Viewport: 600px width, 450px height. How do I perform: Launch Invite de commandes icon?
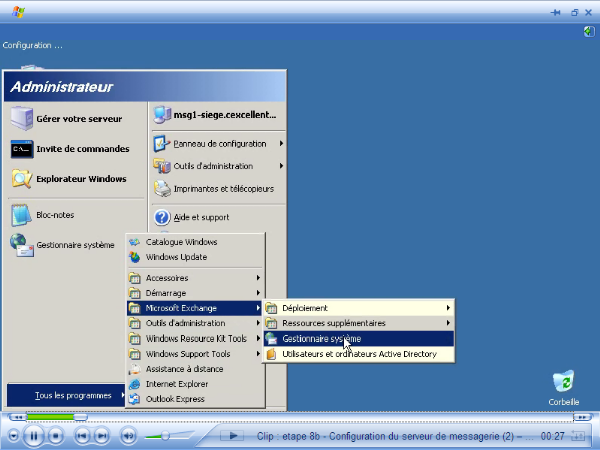point(21,149)
